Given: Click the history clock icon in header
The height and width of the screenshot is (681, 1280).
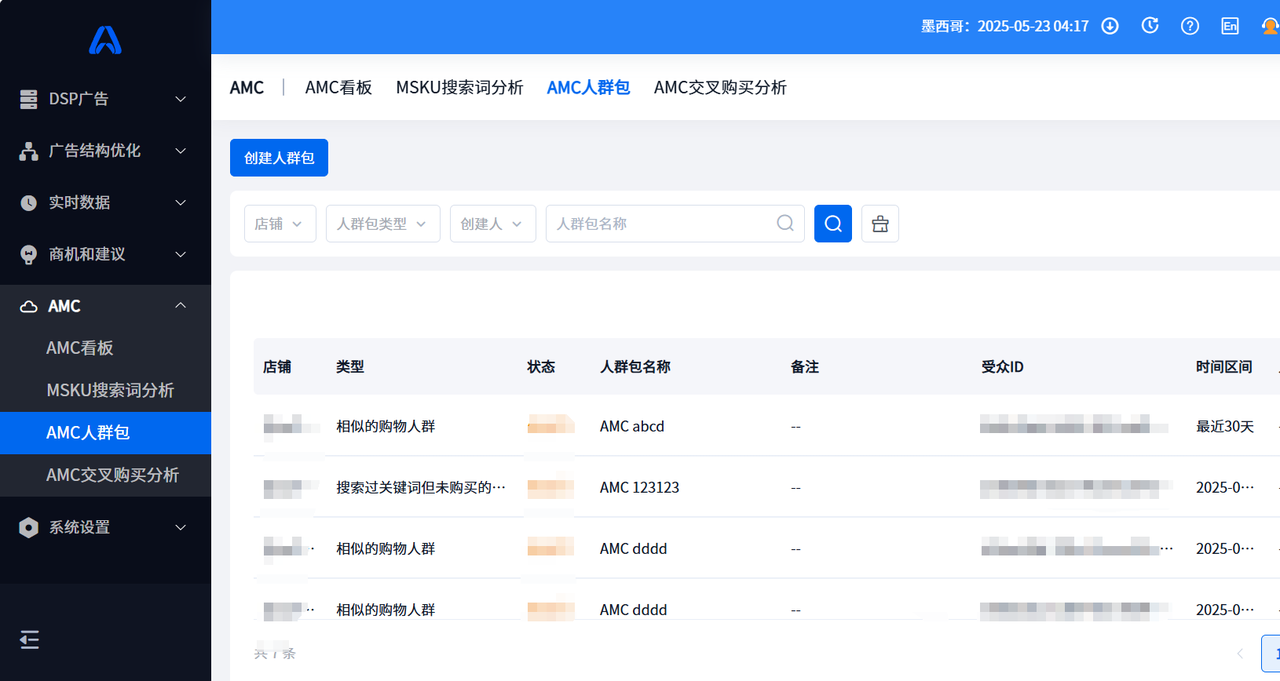Looking at the screenshot, I should 1150,26.
